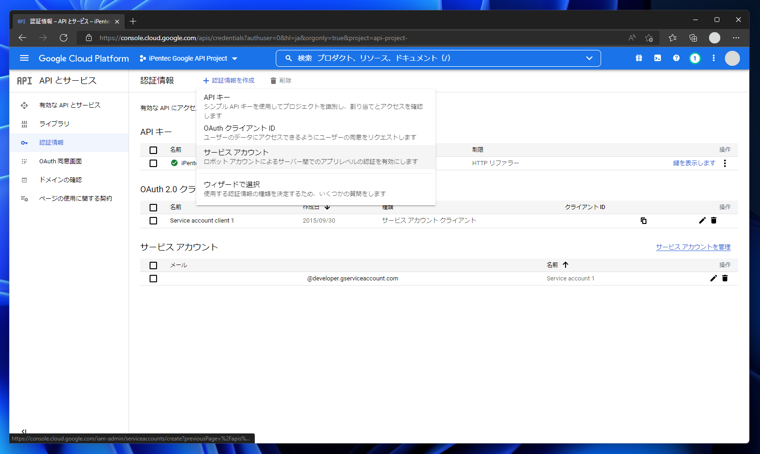
Task: Open a new browser tab
Action: coord(133,21)
